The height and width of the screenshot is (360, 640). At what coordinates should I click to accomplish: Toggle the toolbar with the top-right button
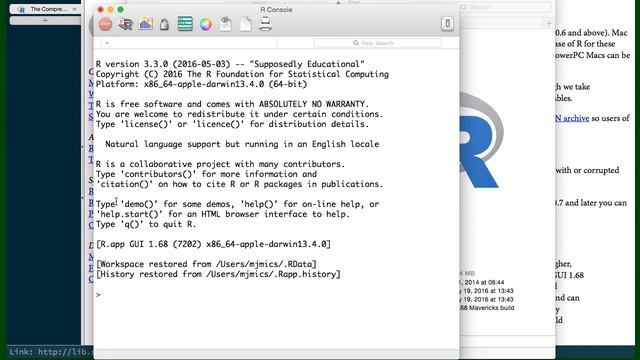pos(447,24)
